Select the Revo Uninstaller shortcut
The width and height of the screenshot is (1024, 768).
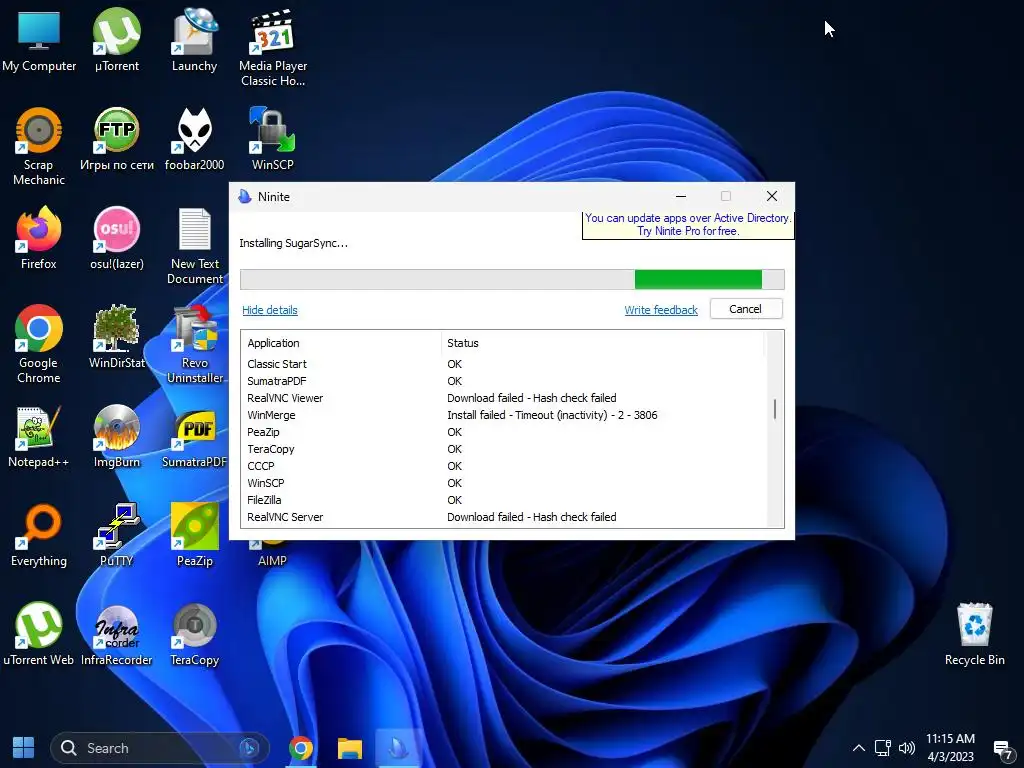point(195,345)
